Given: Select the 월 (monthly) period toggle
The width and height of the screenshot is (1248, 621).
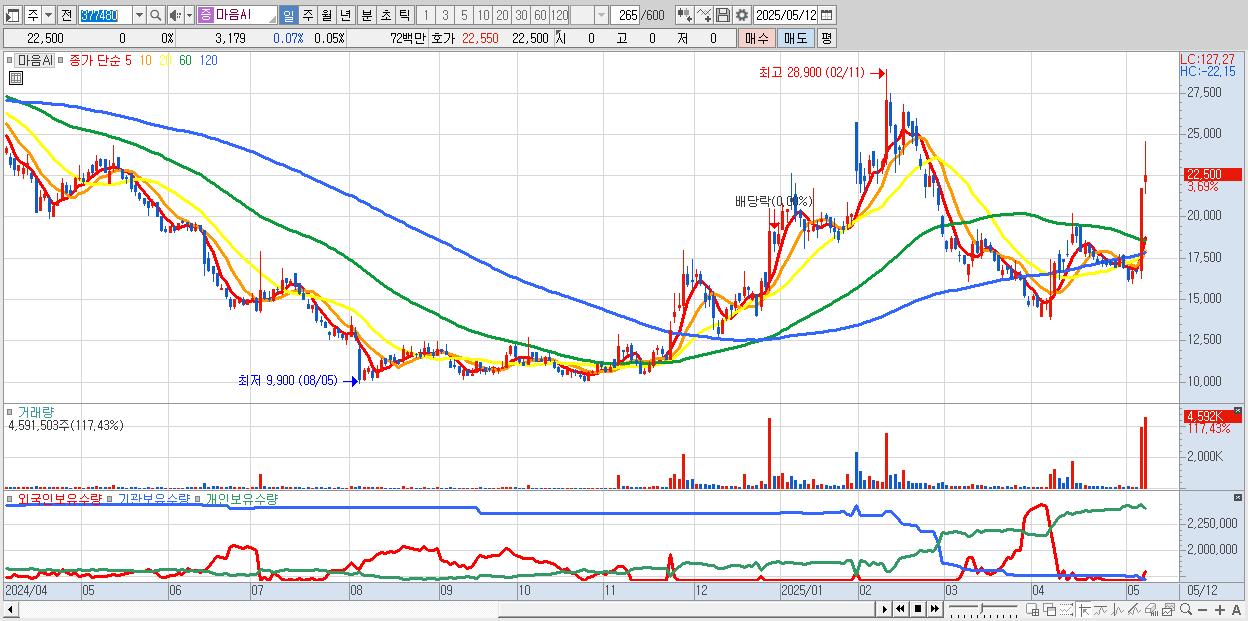Looking at the screenshot, I should 326,15.
